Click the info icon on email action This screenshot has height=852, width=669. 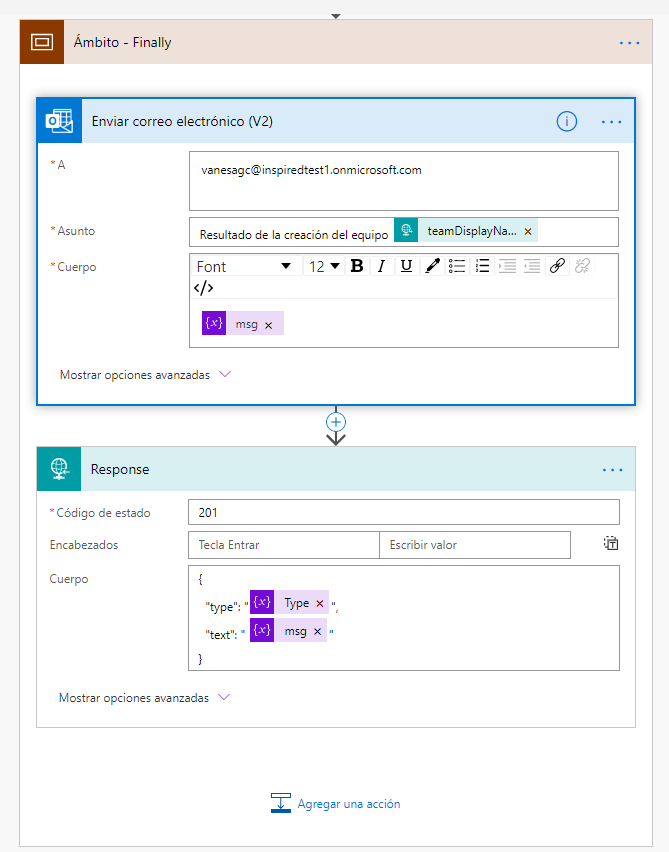coord(567,121)
